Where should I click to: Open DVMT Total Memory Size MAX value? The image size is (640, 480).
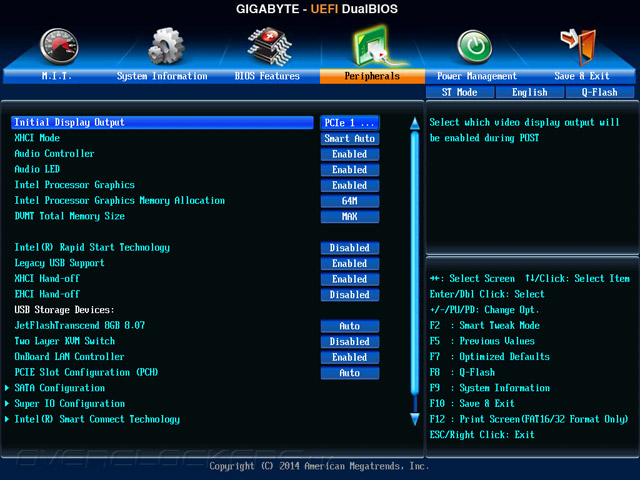coord(350,216)
